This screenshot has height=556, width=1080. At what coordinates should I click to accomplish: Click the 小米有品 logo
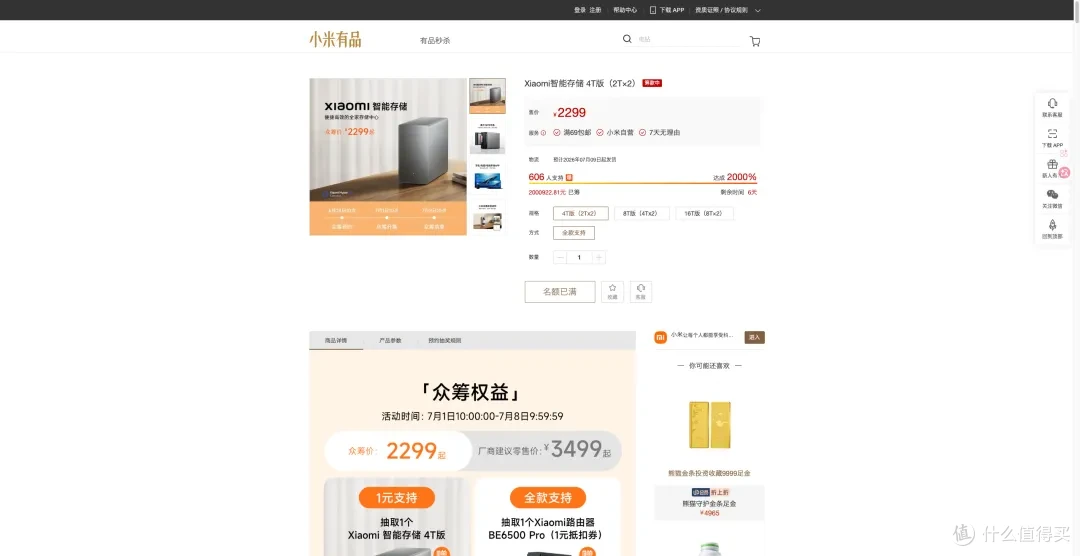[x=335, y=39]
